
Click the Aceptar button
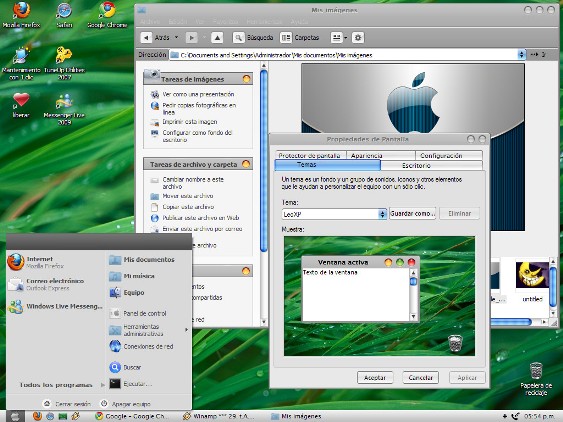pyautogui.click(x=375, y=377)
